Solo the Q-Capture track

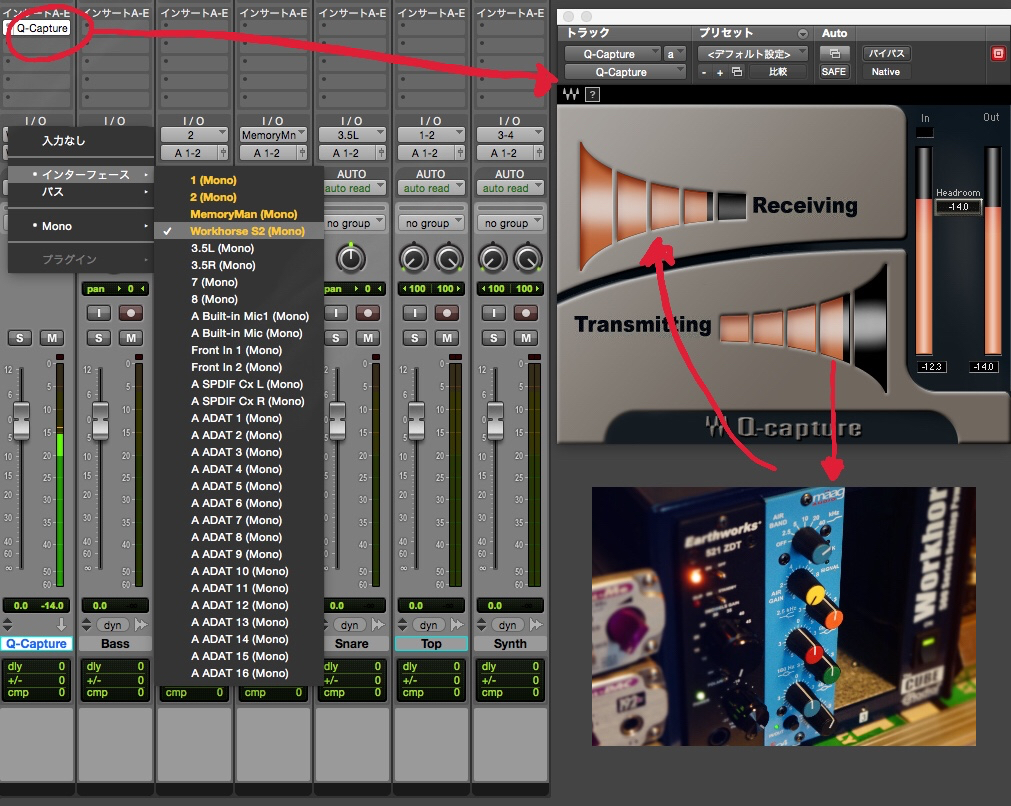[x=19, y=338]
